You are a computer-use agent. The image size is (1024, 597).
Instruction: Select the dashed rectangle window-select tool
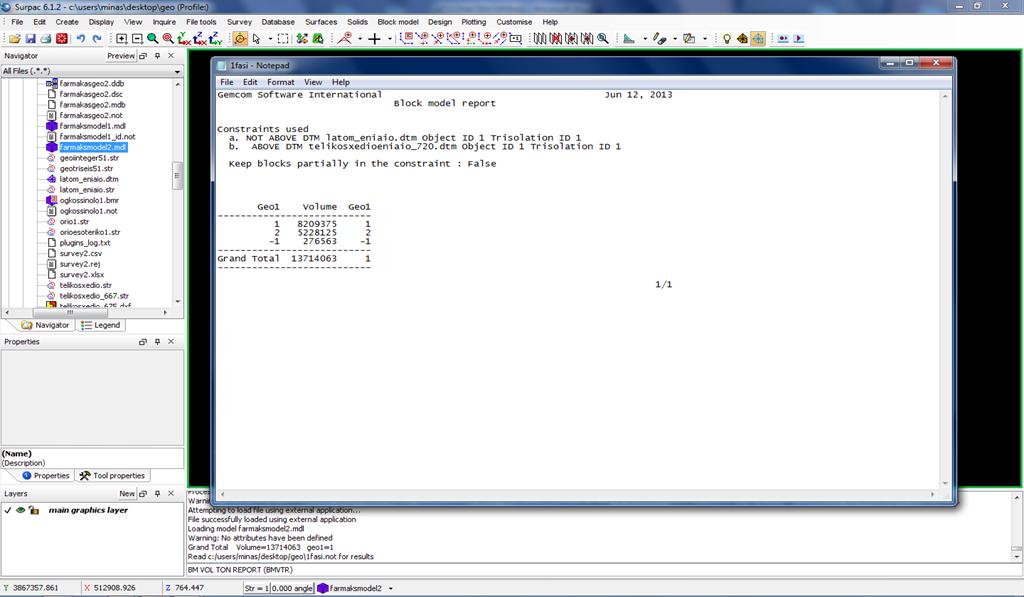click(x=283, y=39)
